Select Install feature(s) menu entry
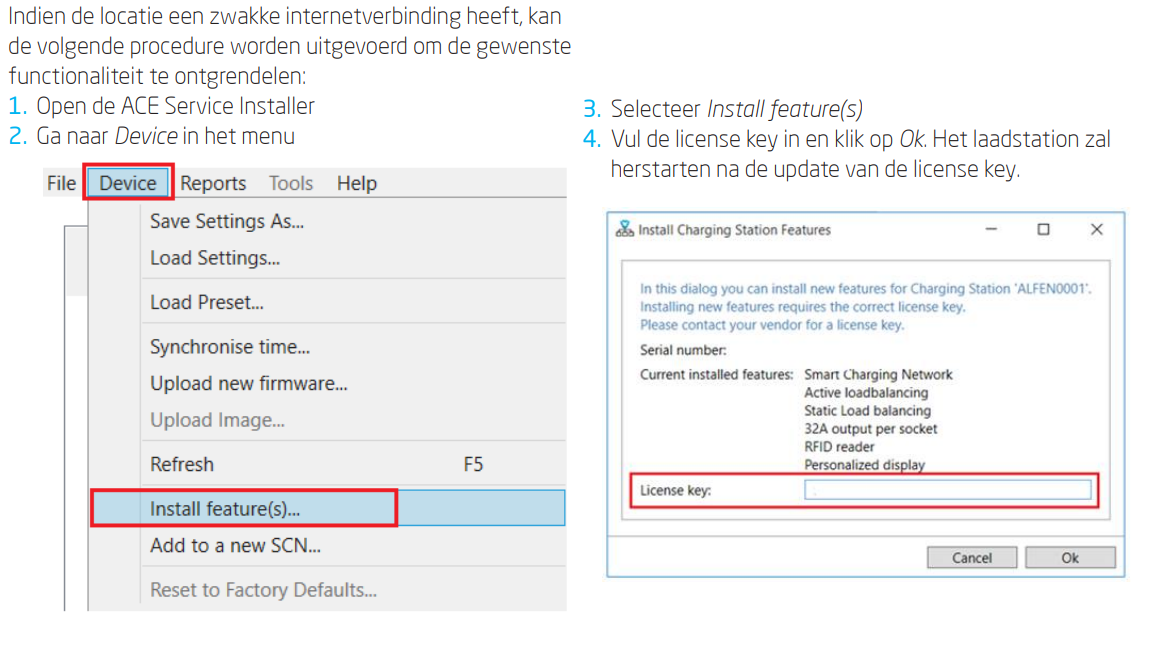The width and height of the screenshot is (1169, 662). click(x=225, y=509)
